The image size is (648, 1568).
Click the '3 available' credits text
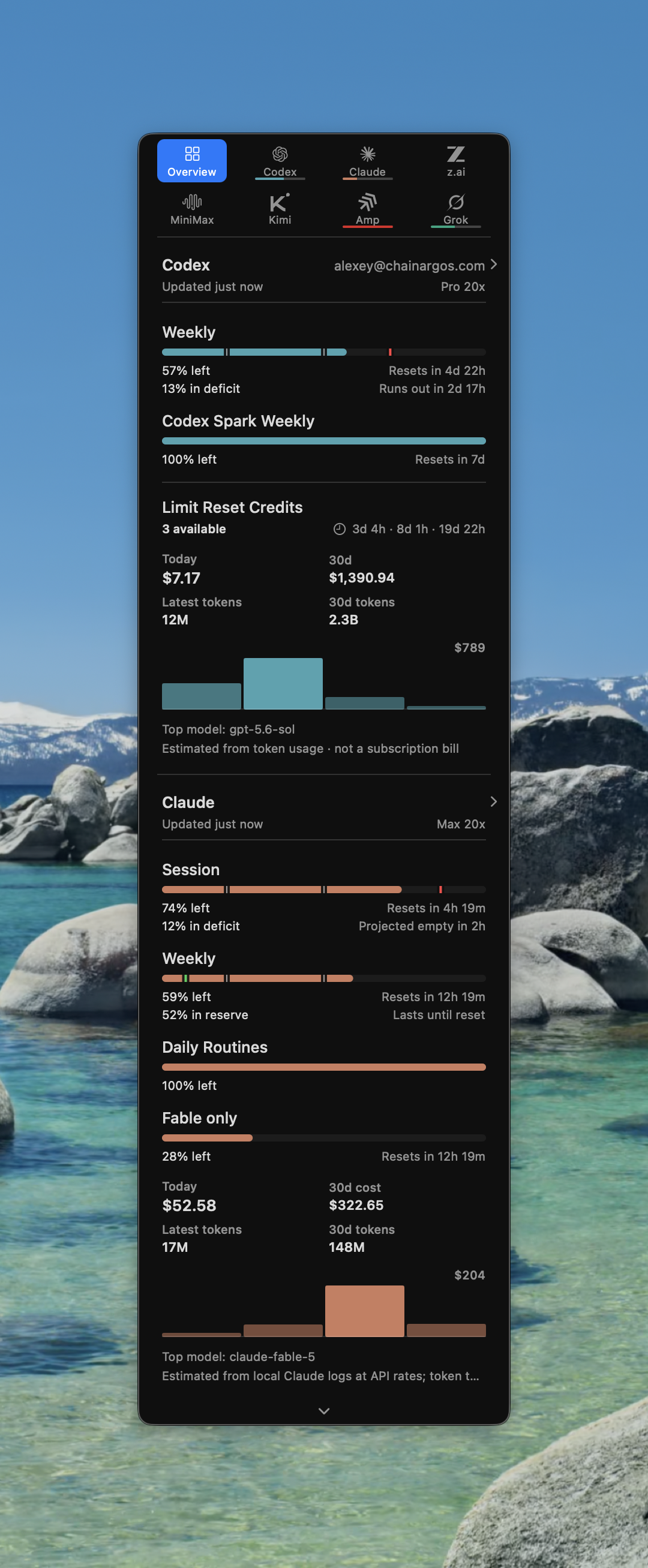pyautogui.click(x=194, y=529)
